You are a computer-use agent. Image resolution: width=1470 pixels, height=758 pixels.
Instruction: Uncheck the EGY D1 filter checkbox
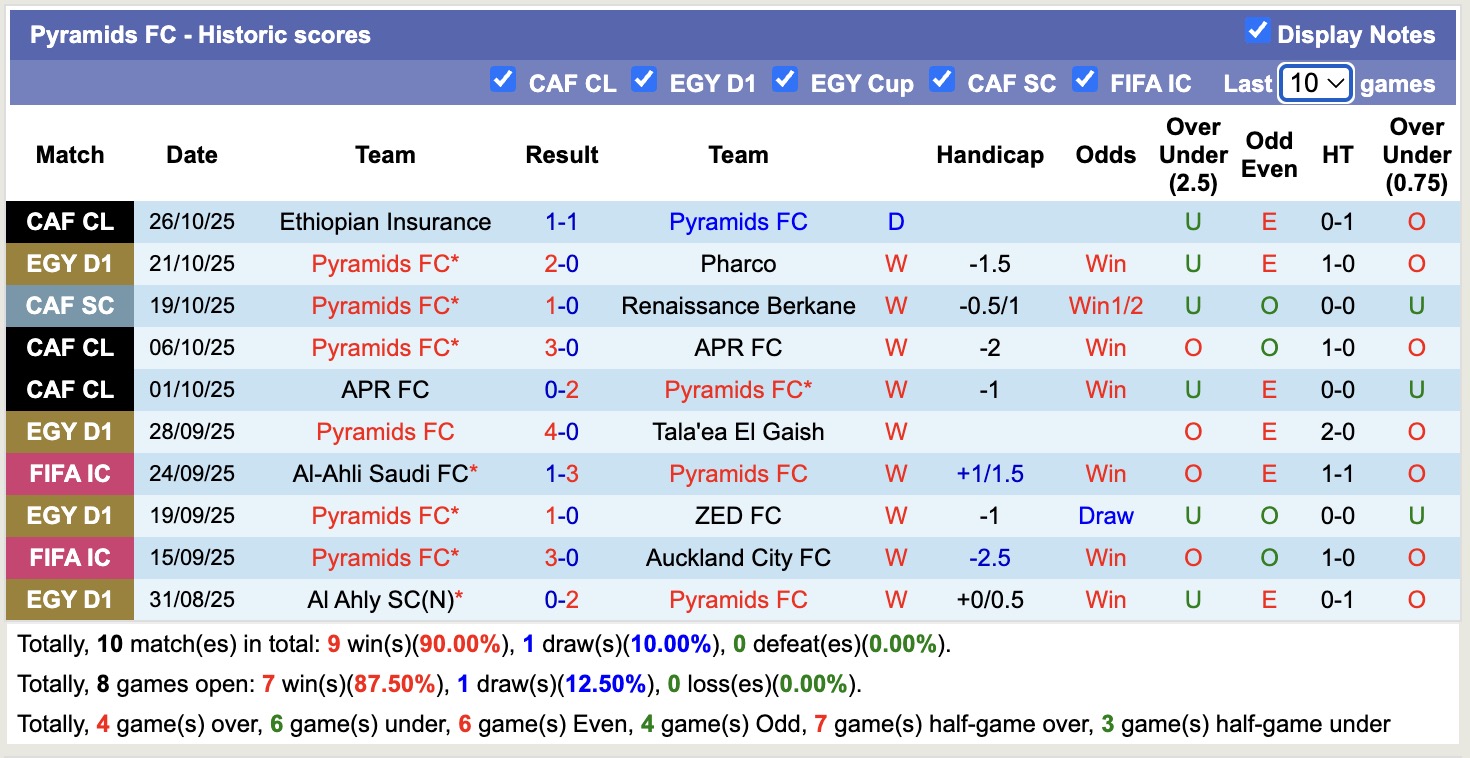click(644, 80)
